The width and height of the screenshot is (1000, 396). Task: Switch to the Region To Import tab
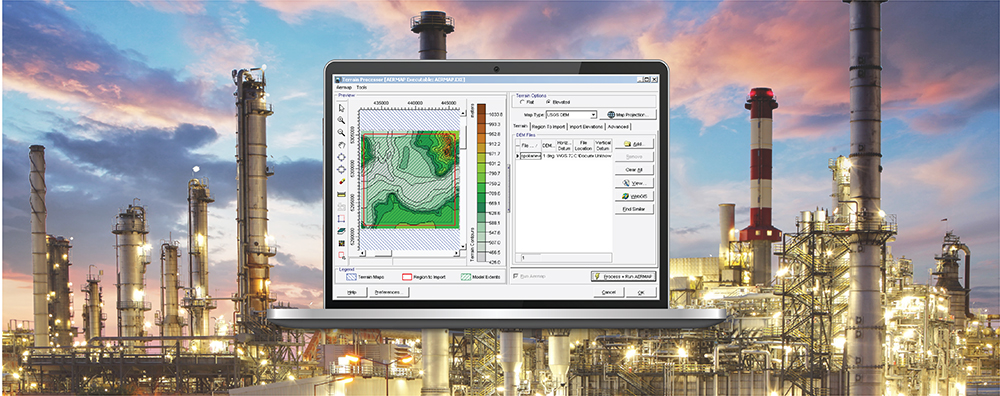click(548, 127)
